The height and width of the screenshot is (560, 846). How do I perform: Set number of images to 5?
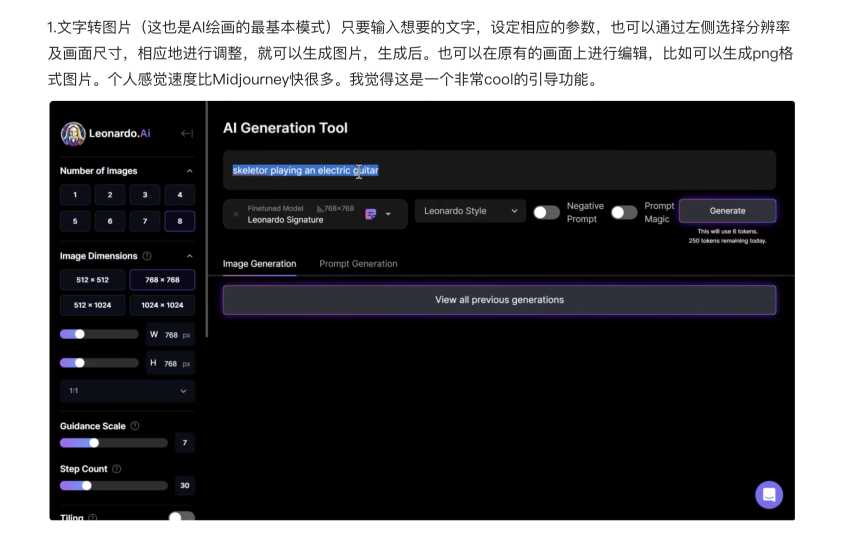pyautogui.click(x=75, y=221)
